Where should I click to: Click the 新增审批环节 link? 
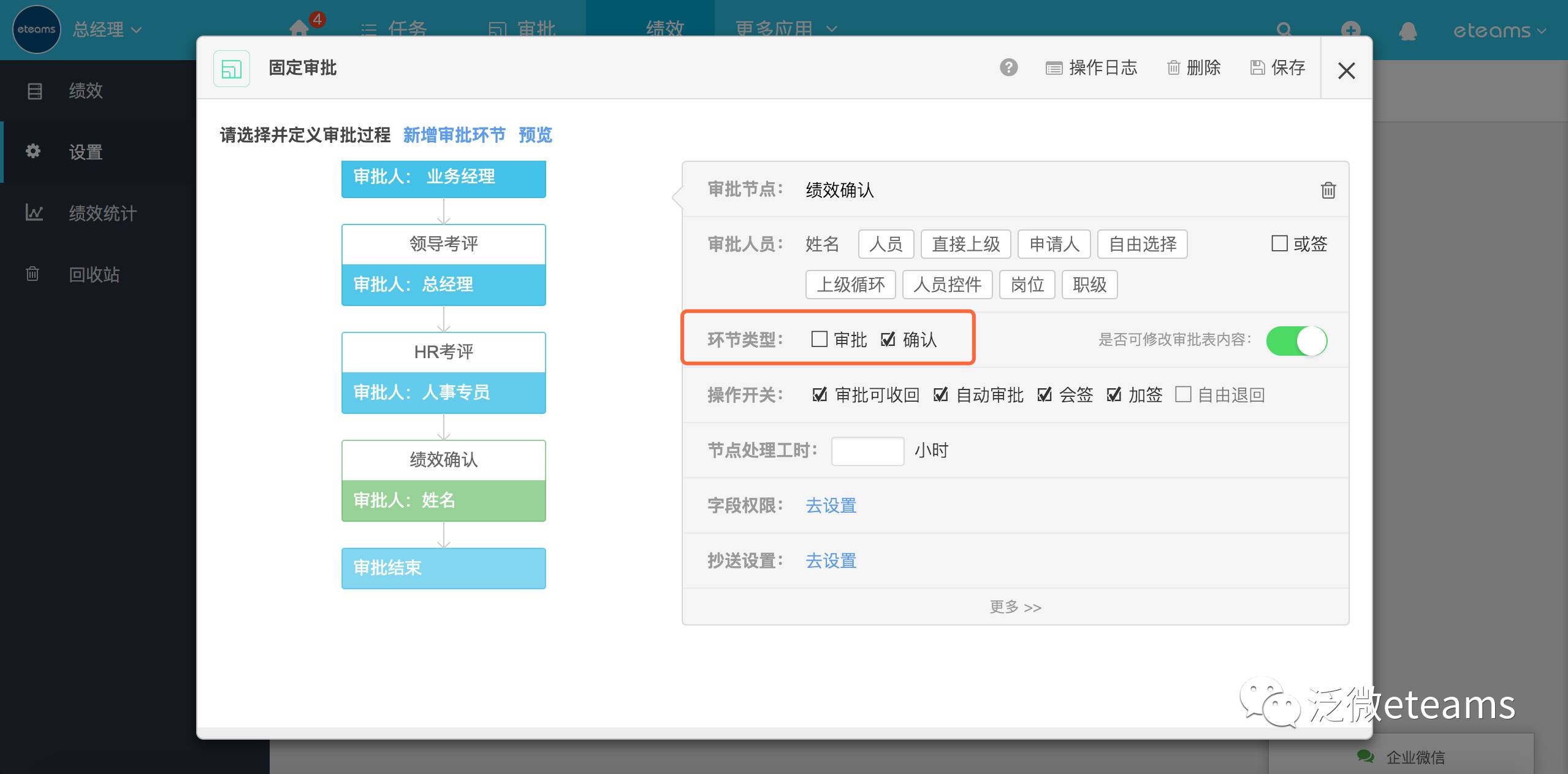[454, 135]
